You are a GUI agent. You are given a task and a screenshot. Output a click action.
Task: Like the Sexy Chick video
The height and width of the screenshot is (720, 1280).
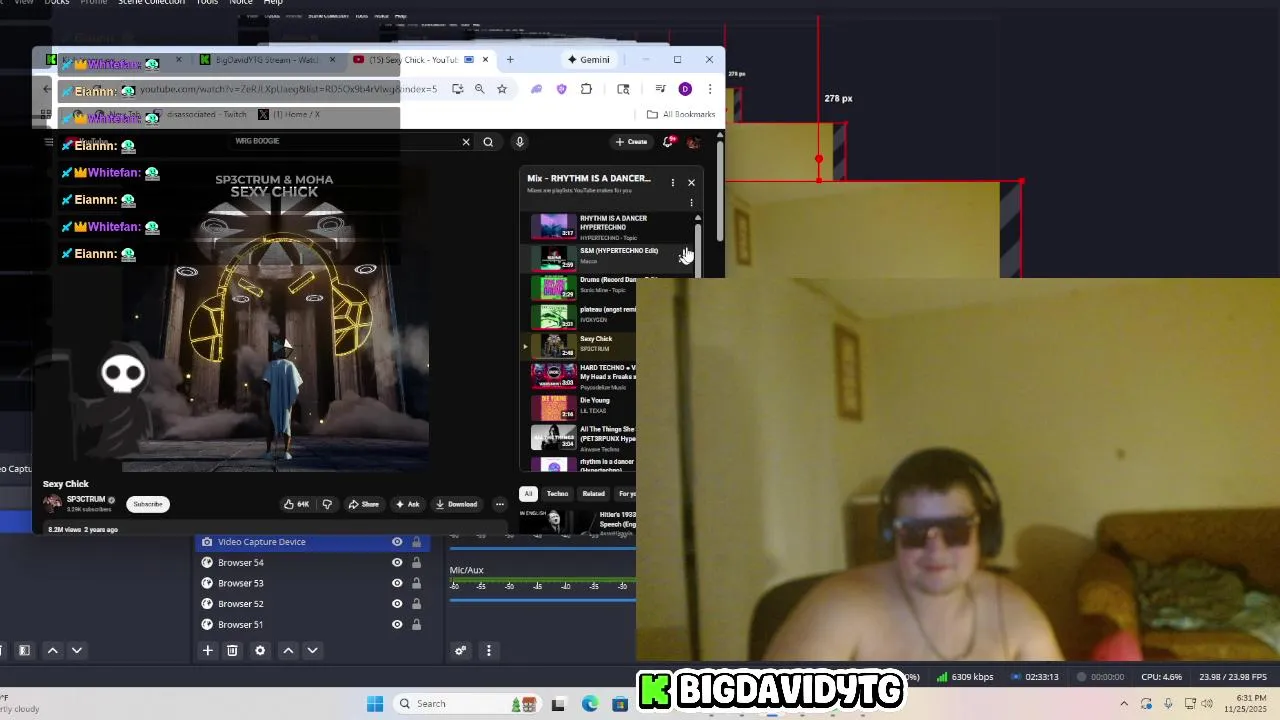(296, 504)
